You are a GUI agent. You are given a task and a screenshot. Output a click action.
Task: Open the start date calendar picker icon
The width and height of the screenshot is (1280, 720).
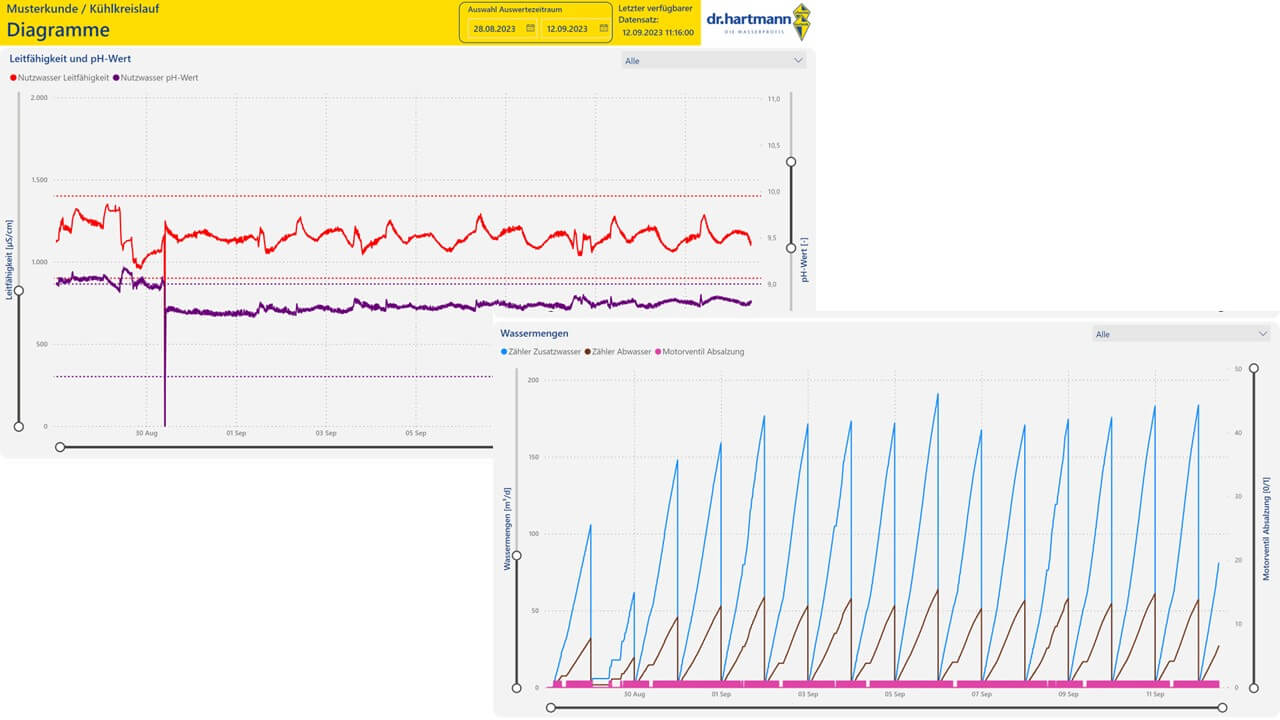click(x=530, y=28)
